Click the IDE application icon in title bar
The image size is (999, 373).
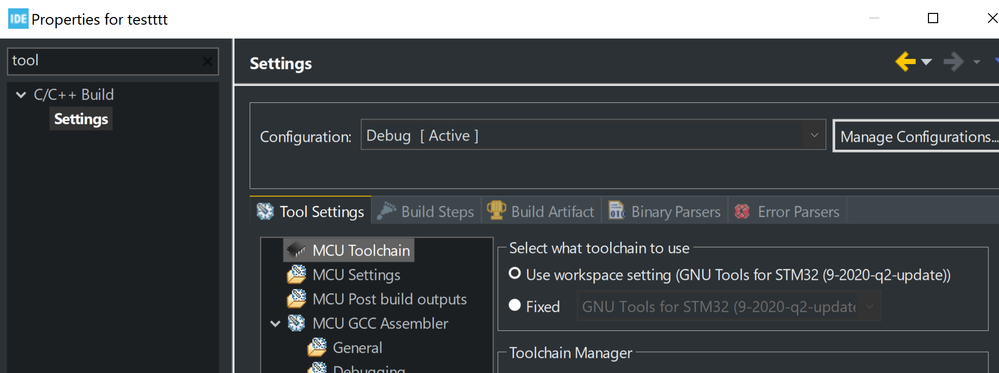pos(18,19)
